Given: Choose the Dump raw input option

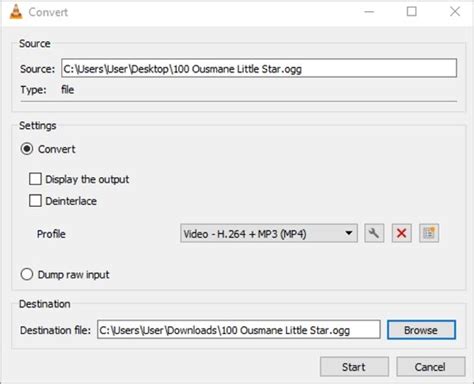Looking at the screenshot, I should click(x=27, y=274).
